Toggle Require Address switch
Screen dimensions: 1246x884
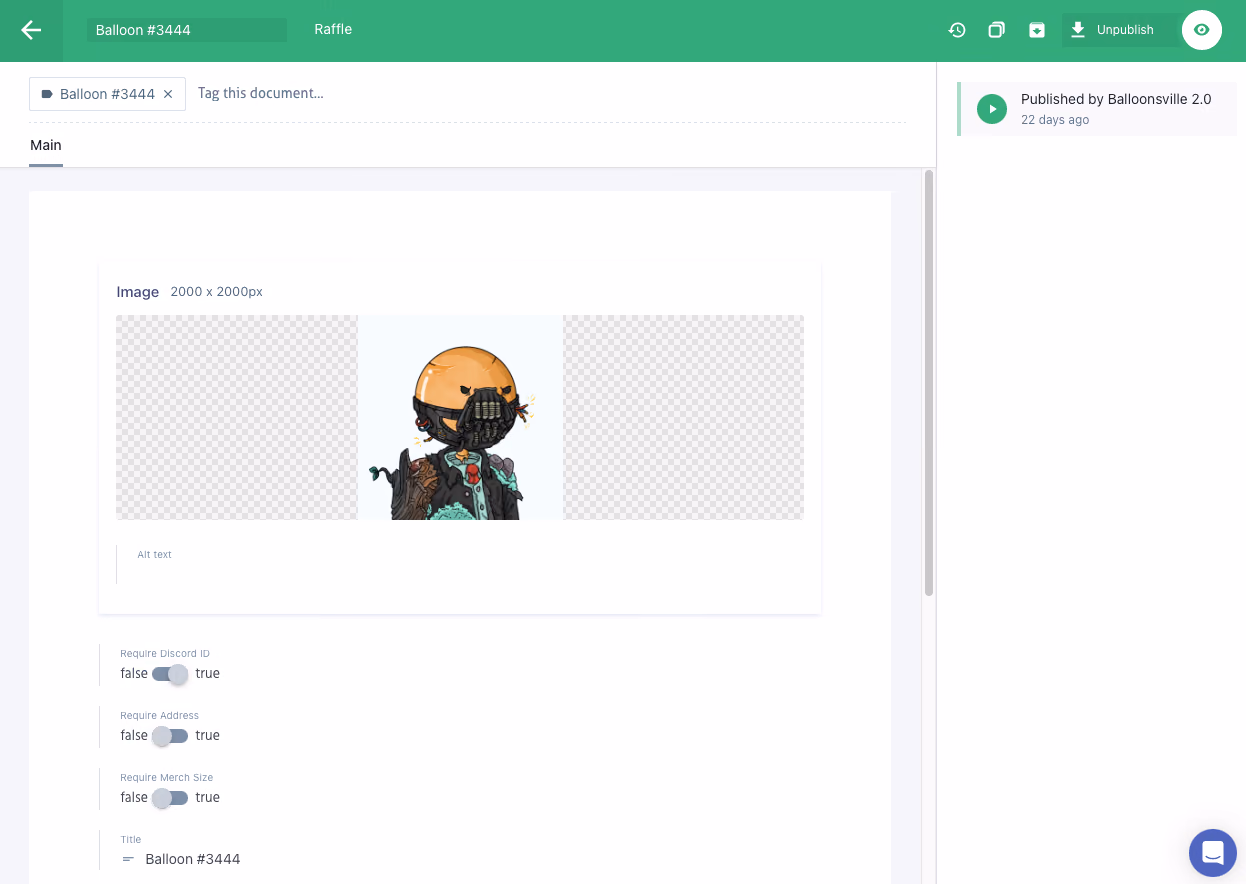click(x=170, y=736)
